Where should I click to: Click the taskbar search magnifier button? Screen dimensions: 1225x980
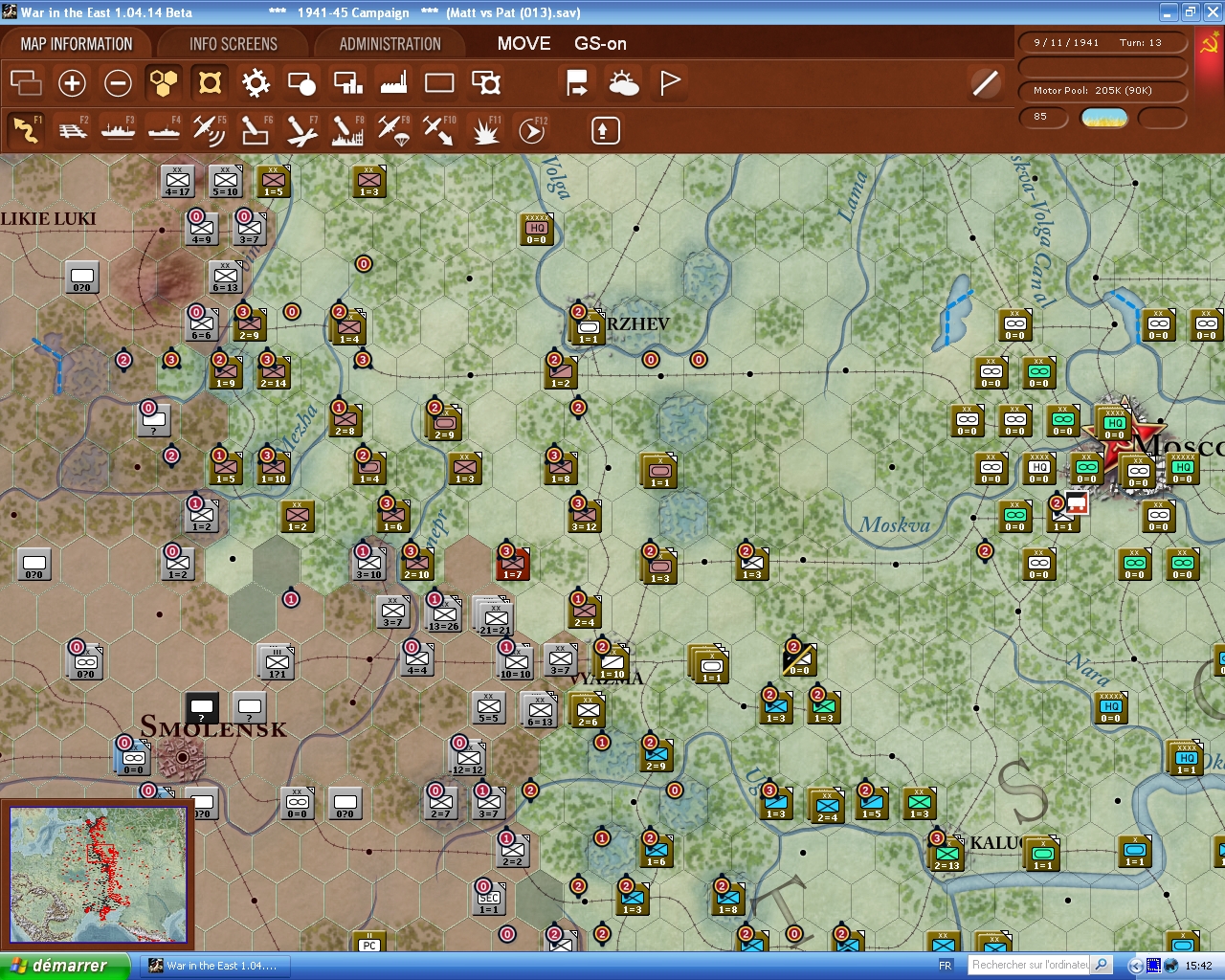pos(1102,965)
